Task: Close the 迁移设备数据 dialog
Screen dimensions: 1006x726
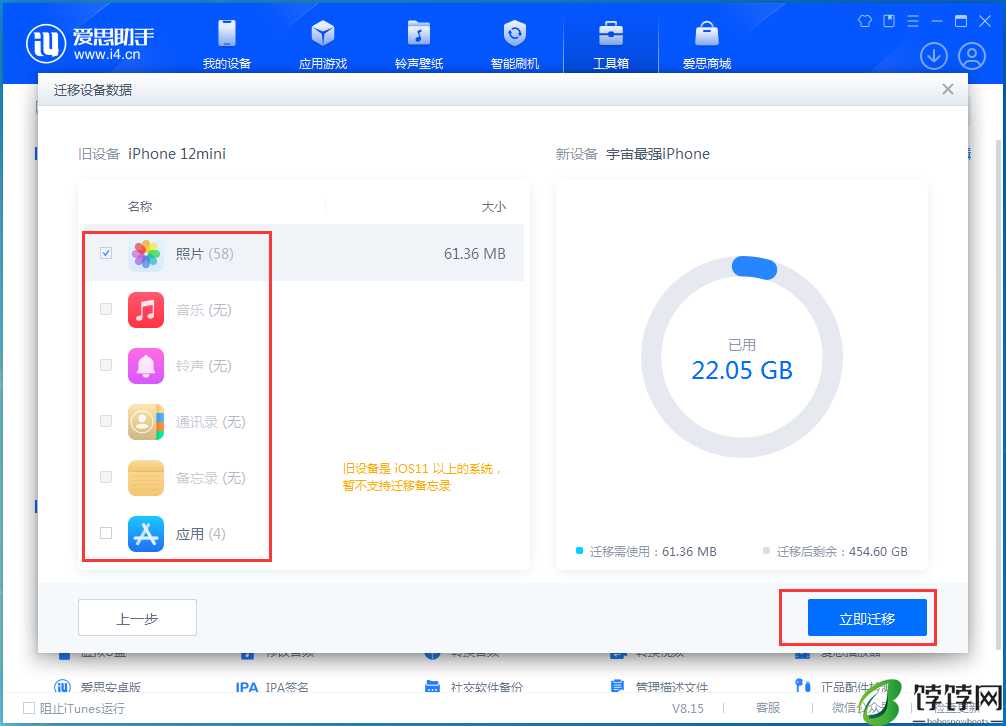Action: coord(948,89)
